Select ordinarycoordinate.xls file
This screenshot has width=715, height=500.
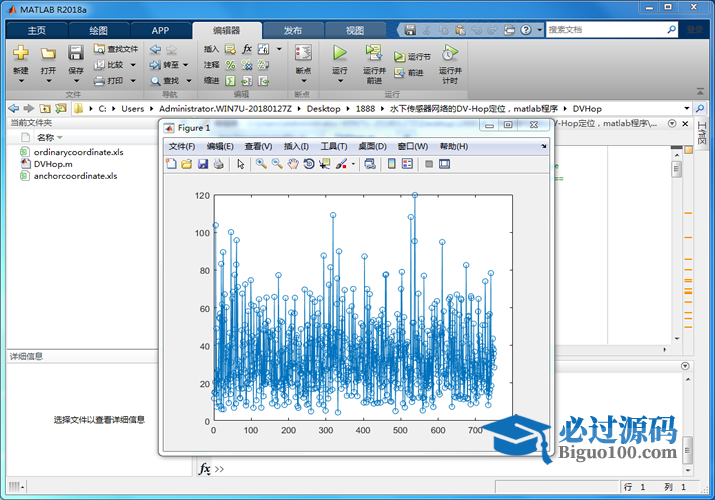[x=78, y=152]
